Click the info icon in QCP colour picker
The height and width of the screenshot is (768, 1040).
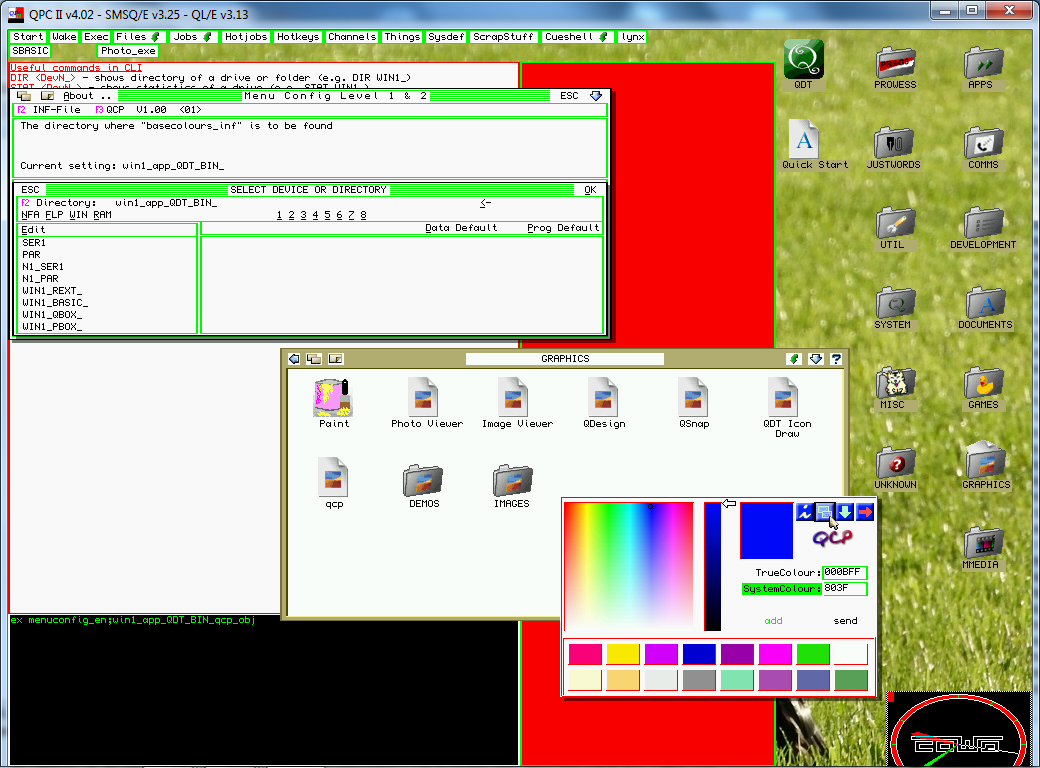[x=805, y=511]
